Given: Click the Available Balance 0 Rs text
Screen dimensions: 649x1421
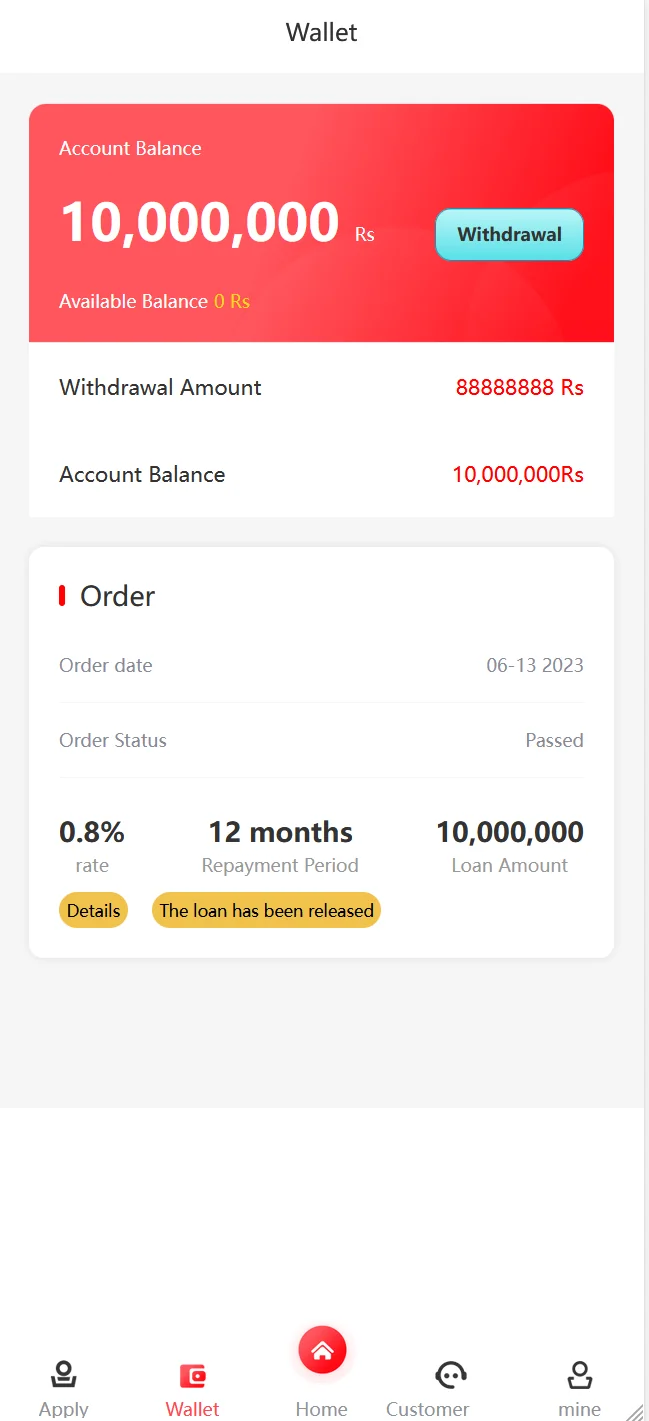Looking at the screenshot, I should [154, 301].
